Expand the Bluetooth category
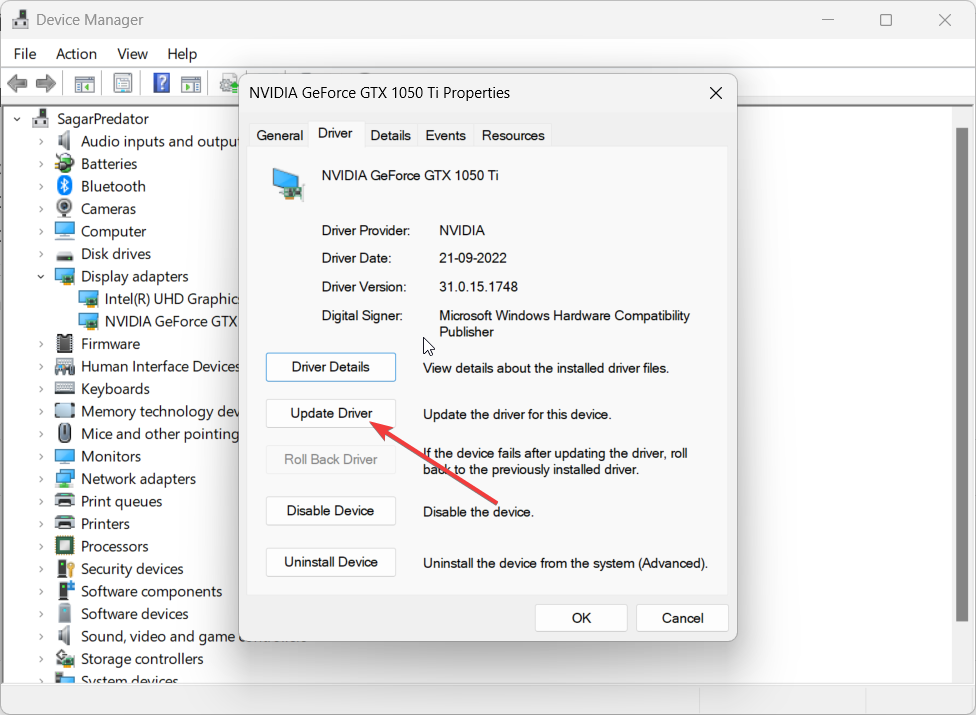976x715 pixels. coord(40,187)
